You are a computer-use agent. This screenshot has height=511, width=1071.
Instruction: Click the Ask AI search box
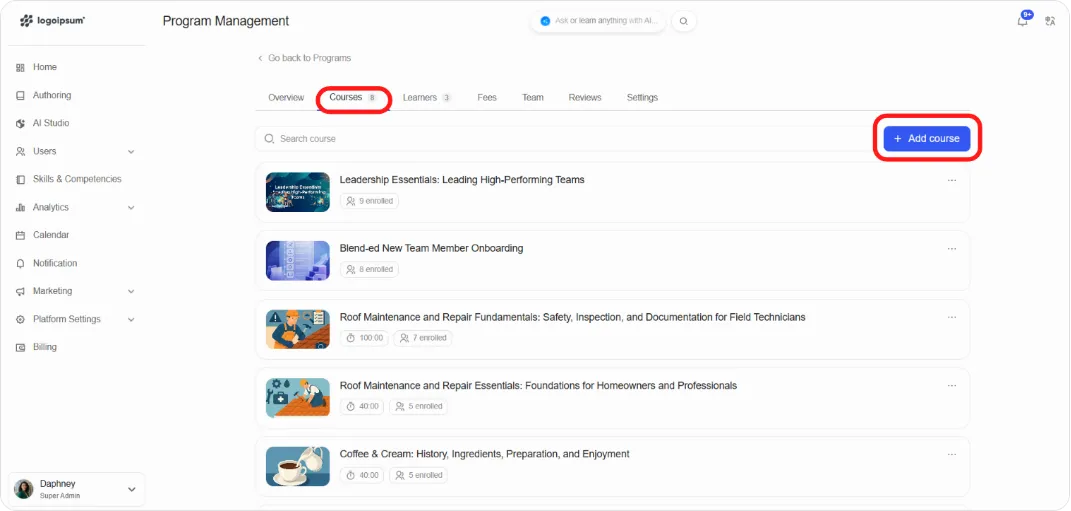point(598,21)
